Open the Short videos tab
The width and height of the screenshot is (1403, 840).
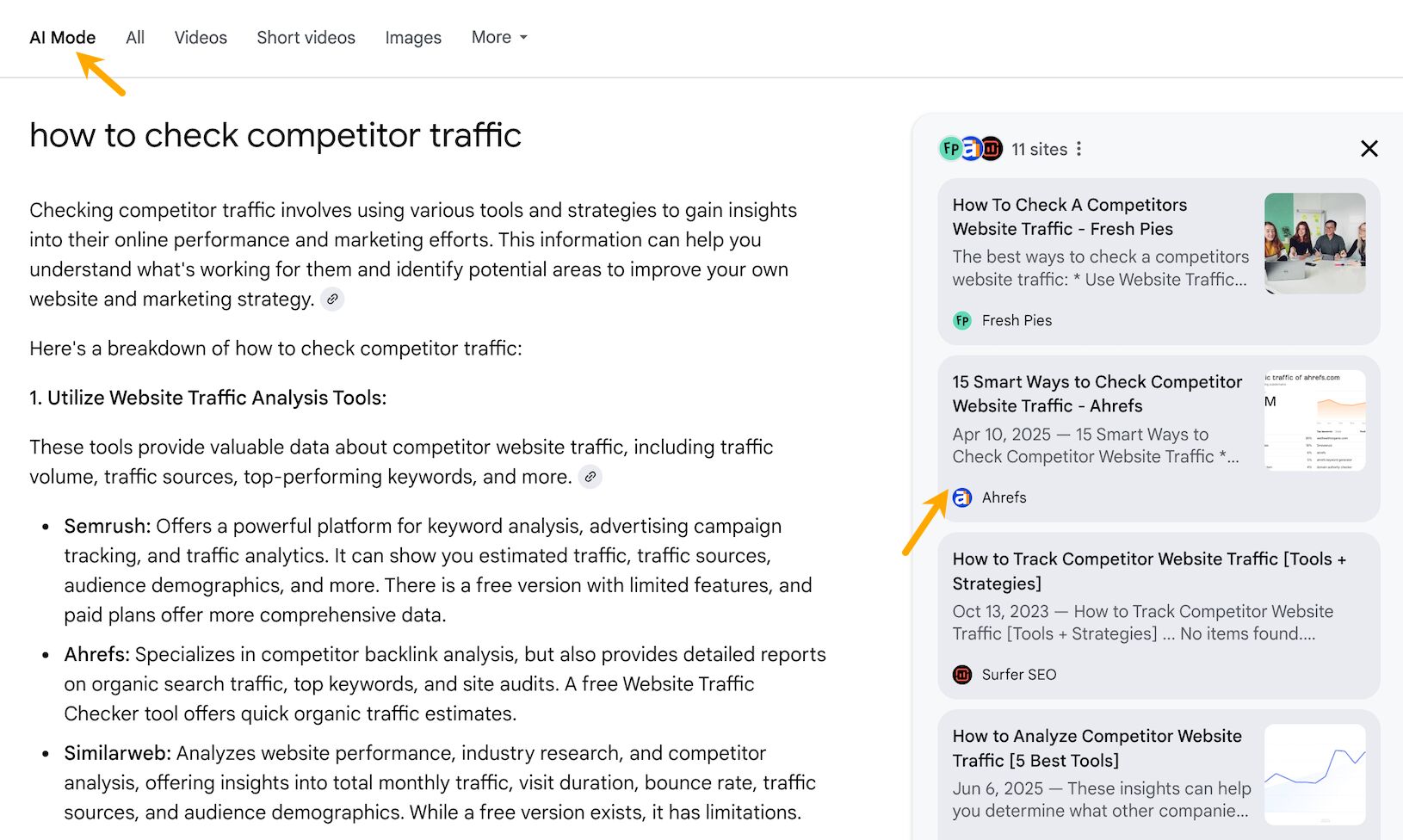[x=306, y=37]
